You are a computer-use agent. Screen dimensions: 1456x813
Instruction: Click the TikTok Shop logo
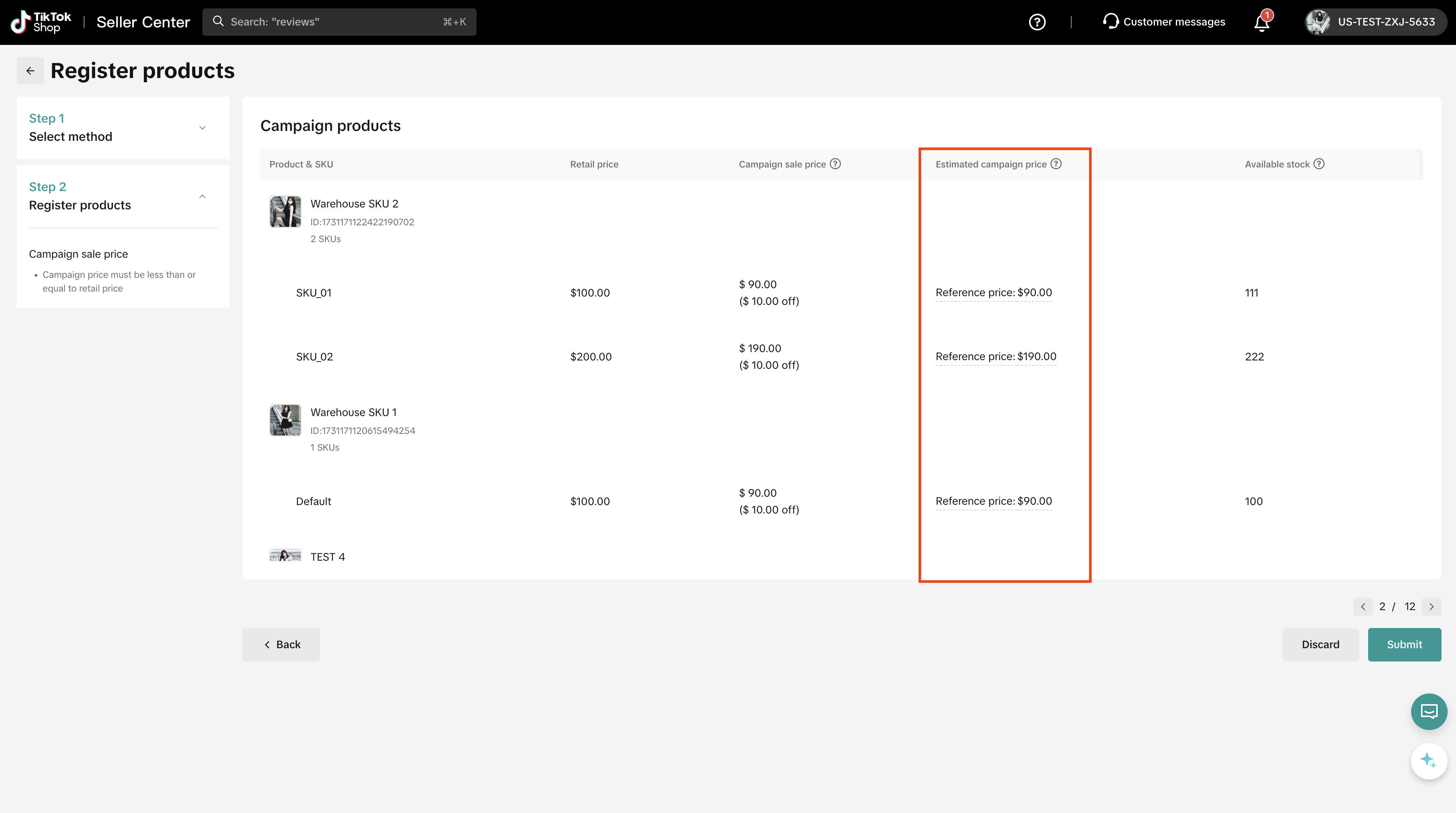click(41, 22)
